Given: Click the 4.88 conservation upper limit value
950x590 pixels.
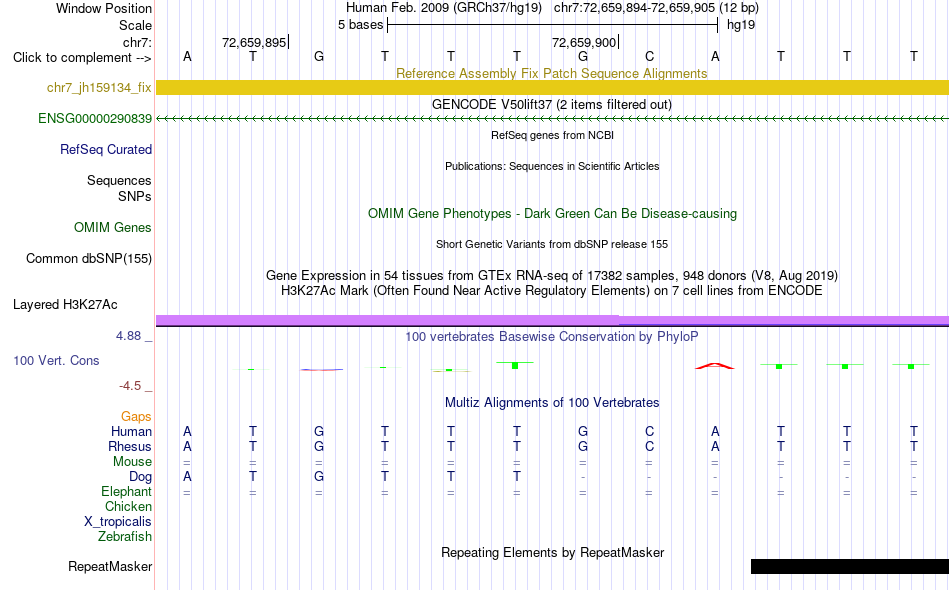Looking at the screenshot, I should click(x=128, y=336).
